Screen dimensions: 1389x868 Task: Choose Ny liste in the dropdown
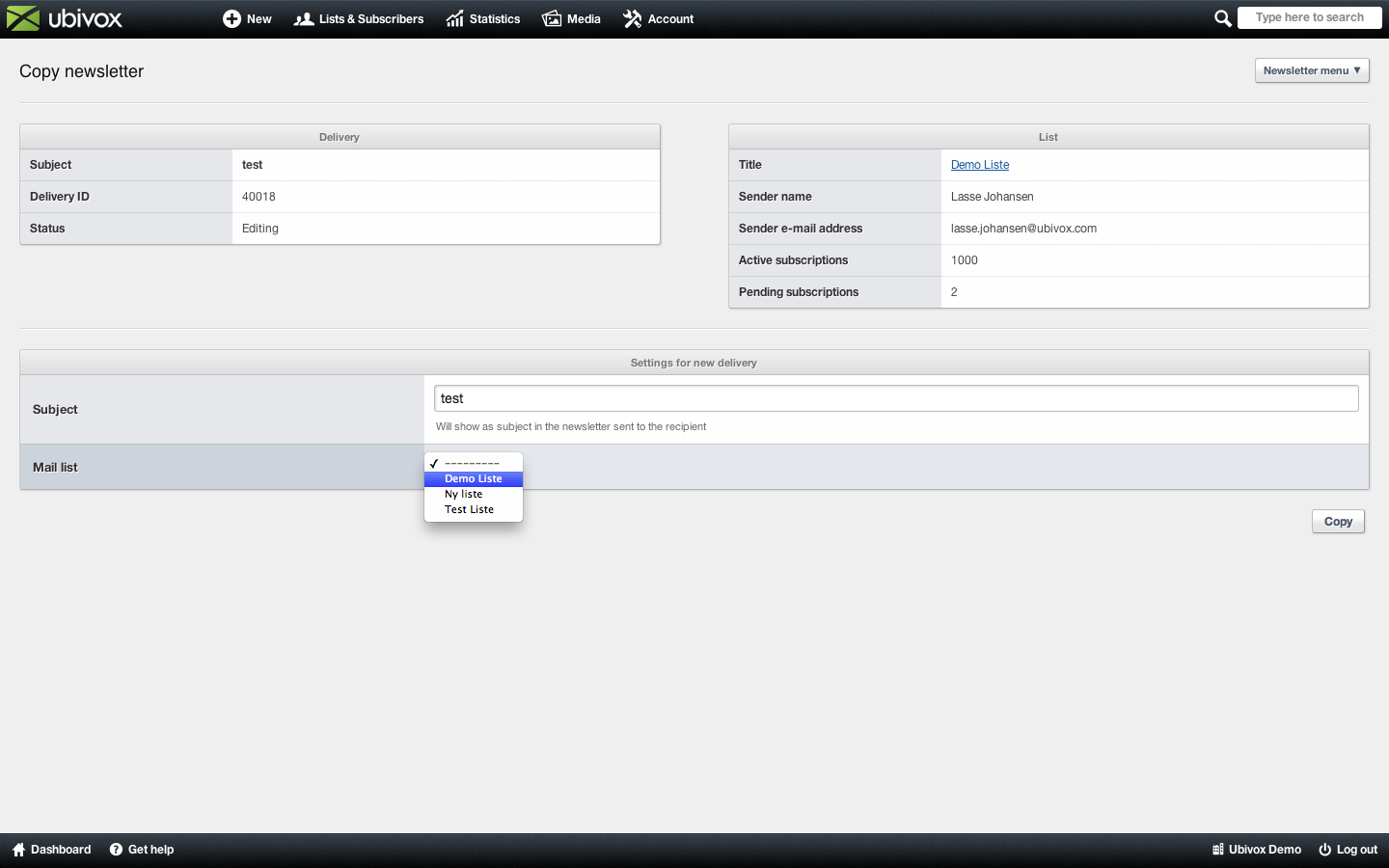point(474,494)
